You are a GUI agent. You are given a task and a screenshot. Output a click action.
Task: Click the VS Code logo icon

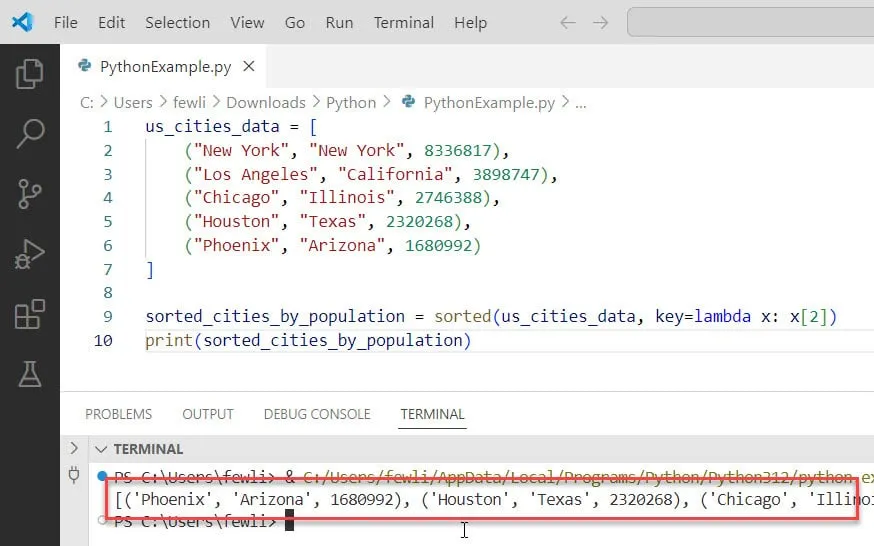pyautogui.click(x=22, y=22)
